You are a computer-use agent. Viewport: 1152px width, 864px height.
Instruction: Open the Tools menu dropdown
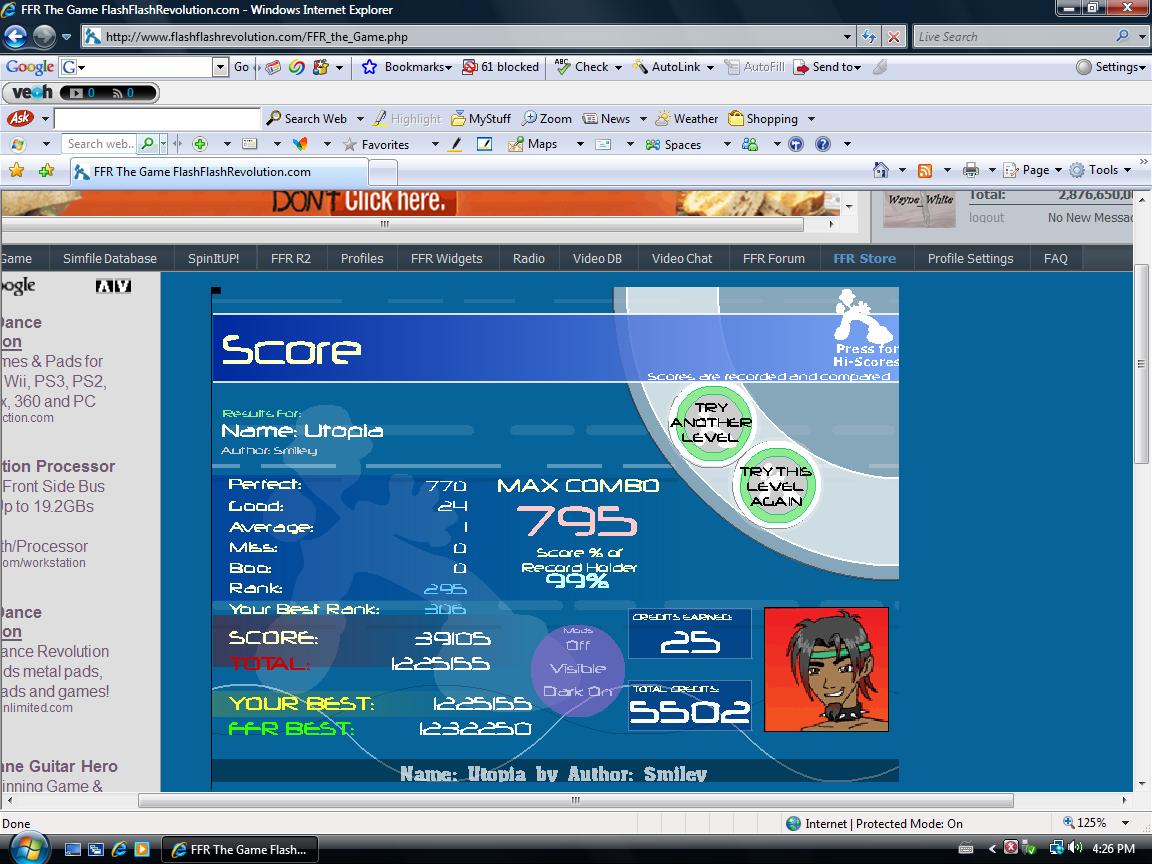tap(1099, 170)
